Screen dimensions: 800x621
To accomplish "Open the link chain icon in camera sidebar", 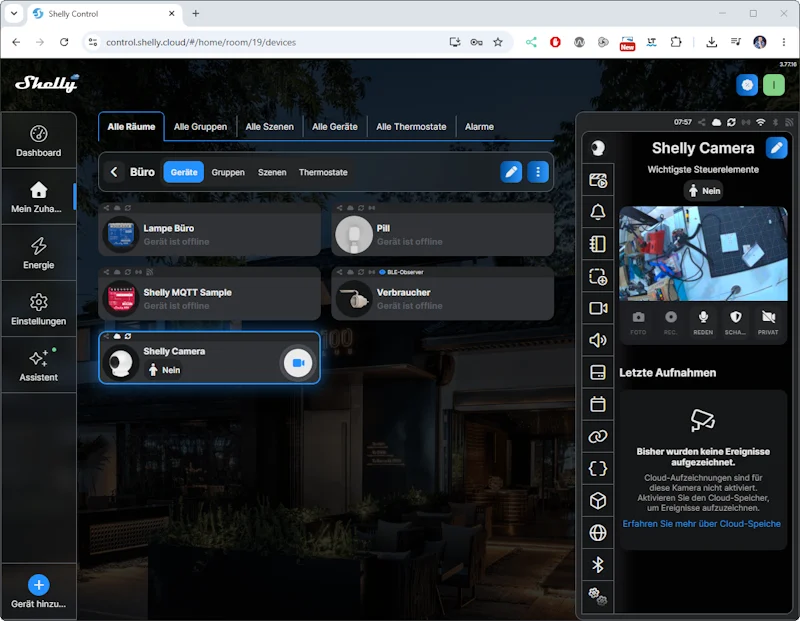I will point(597,436).
